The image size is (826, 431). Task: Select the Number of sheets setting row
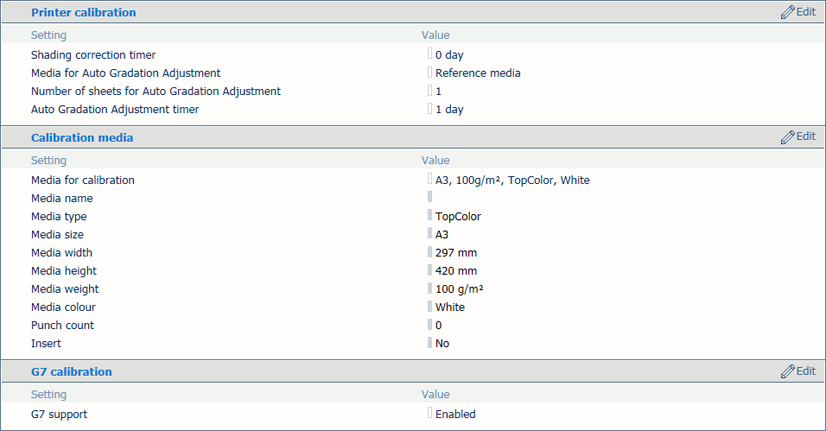click(x=413, y=91)
